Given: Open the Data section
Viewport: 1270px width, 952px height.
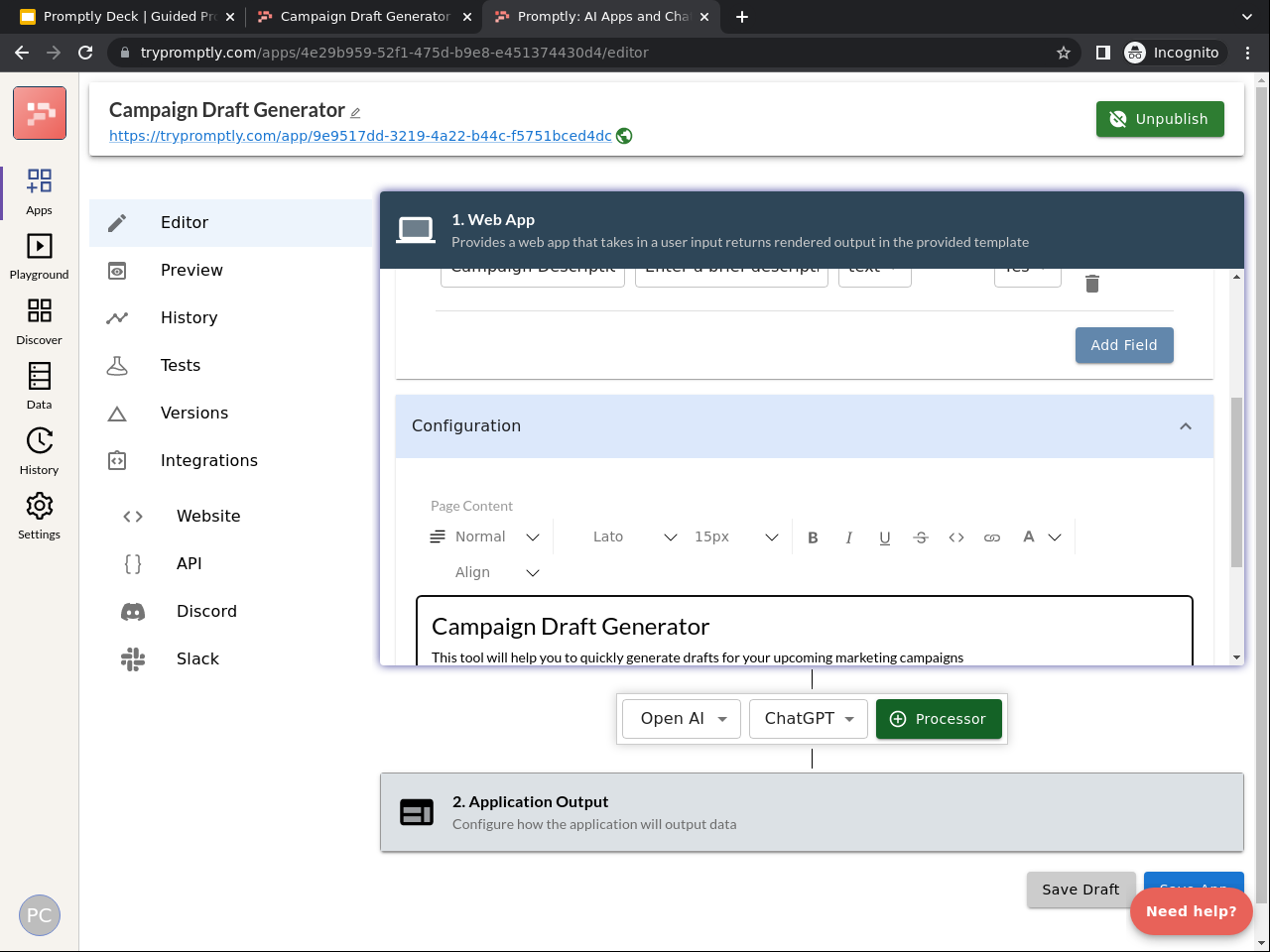Looking at the screenshot, I should [x=39, y=387].
